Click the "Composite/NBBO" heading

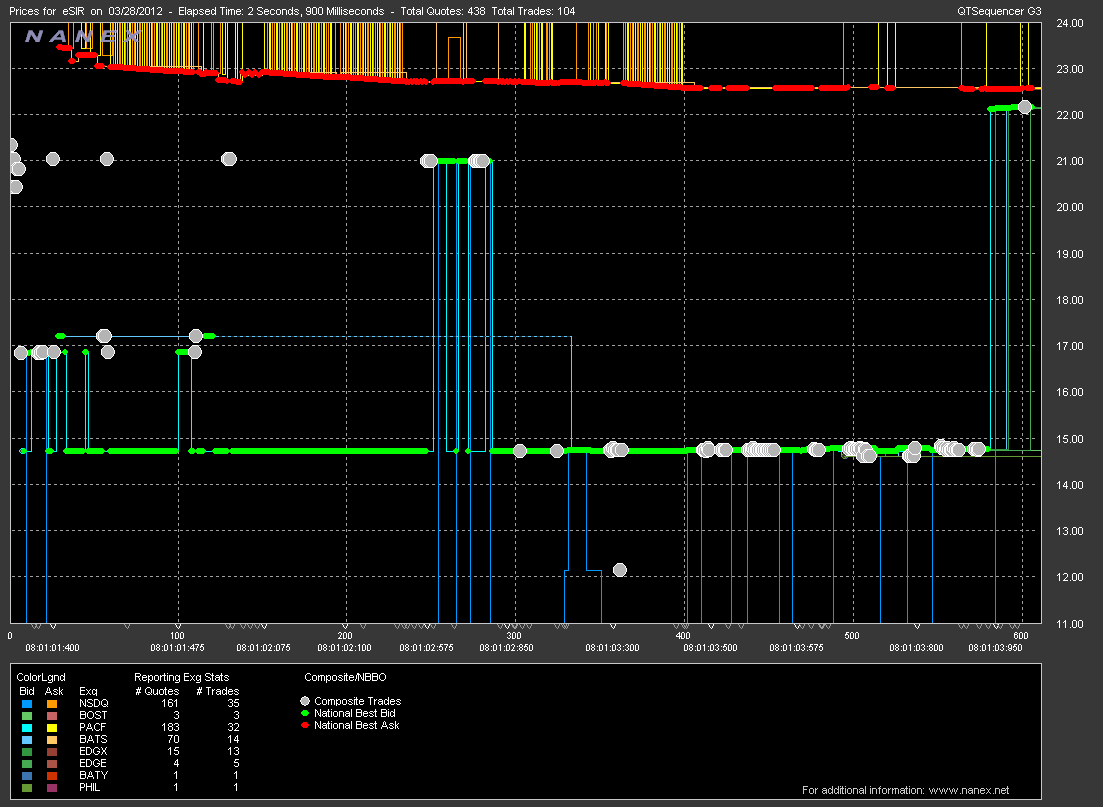[345, 677]
